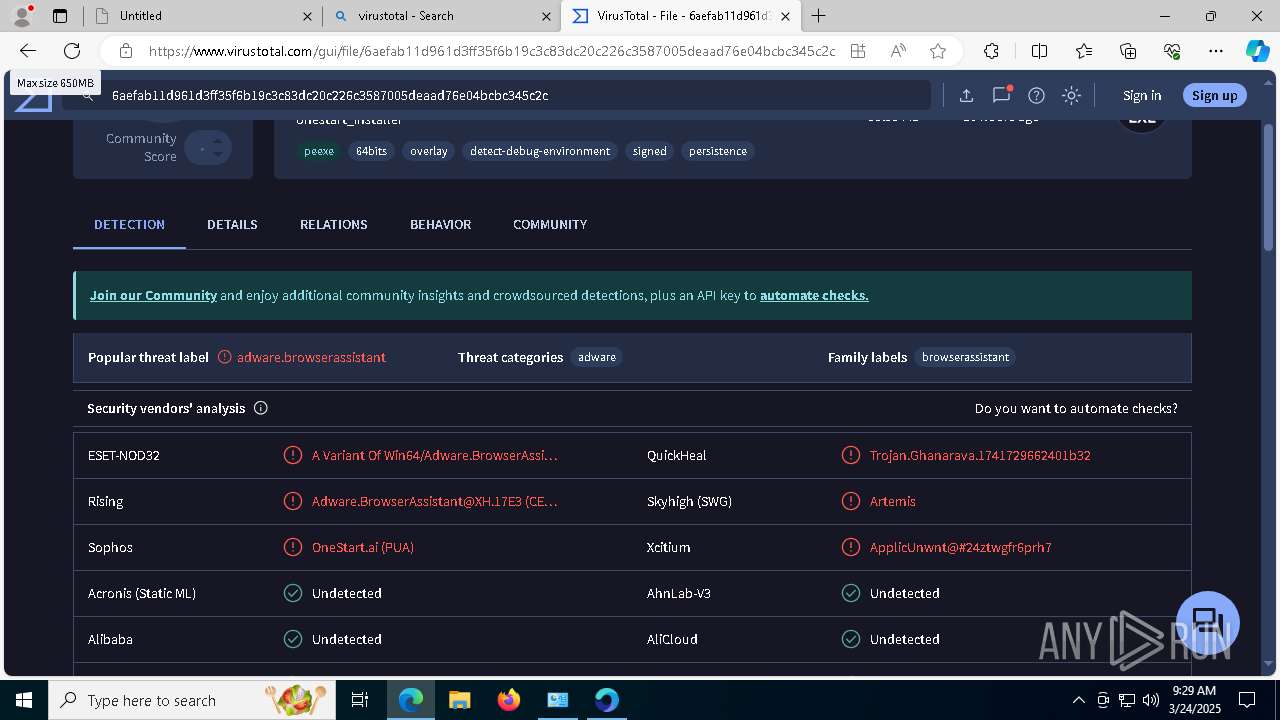The width and height of the screenshot is (1280, 720).
Task: Click the browserassistant family label chip
Action: click(965, 357)
